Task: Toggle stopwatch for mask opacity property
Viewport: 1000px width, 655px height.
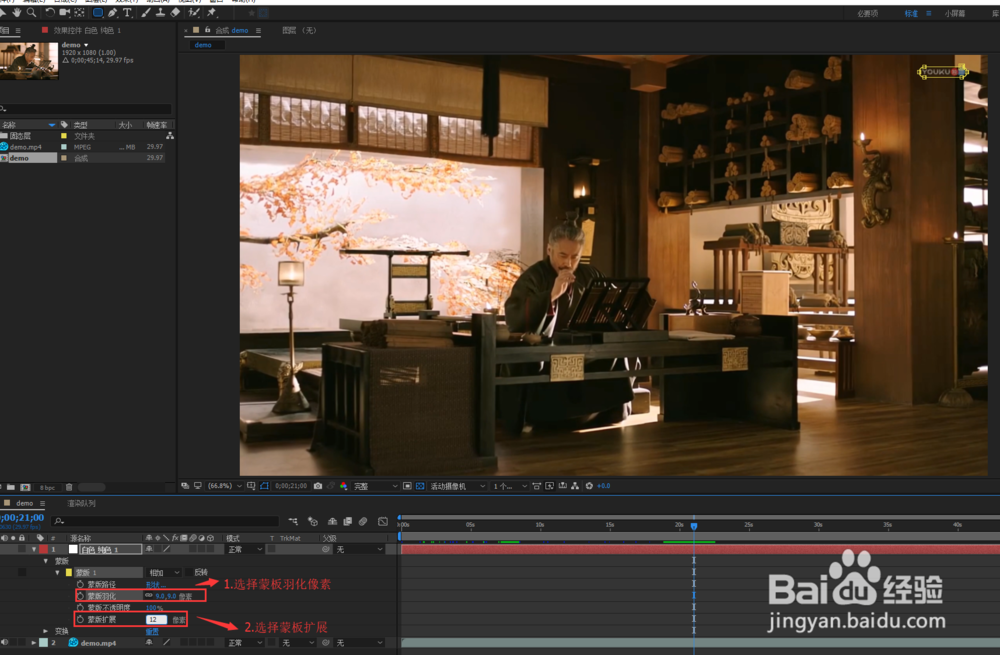Action: point(80,608)
